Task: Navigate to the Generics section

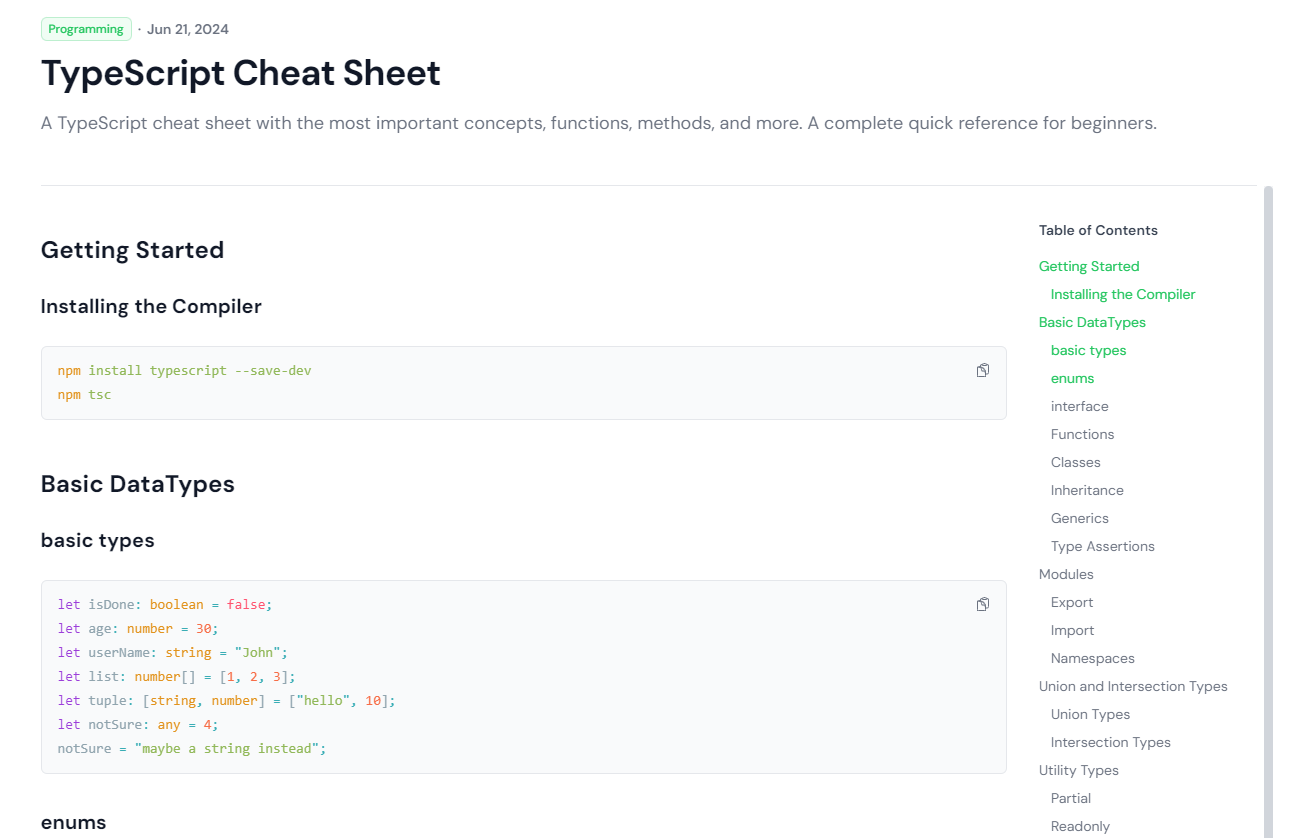Action: click(1080, 518)
